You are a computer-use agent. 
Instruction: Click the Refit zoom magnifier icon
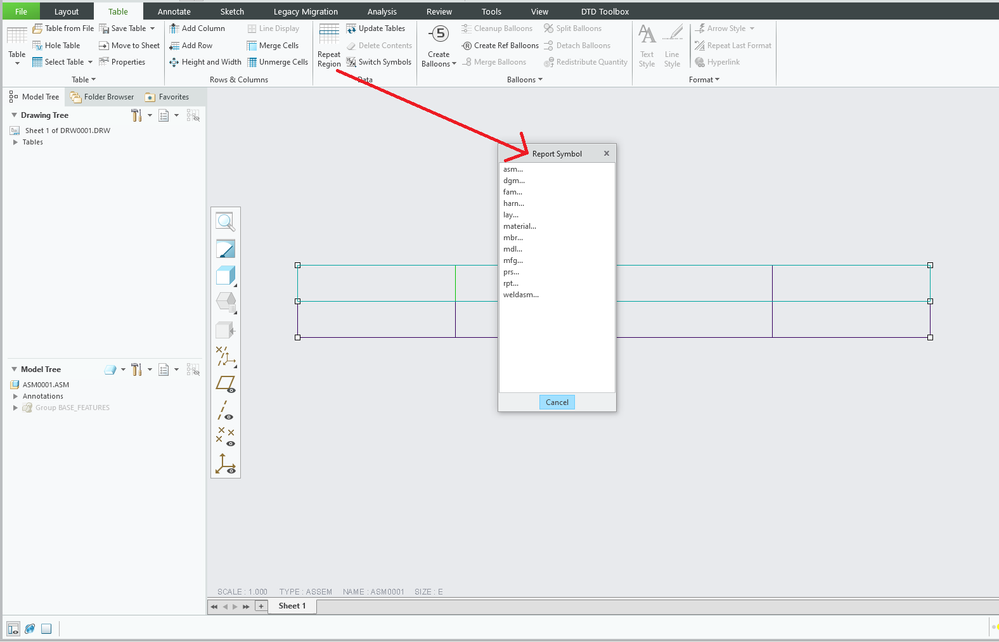click(226, 222)
